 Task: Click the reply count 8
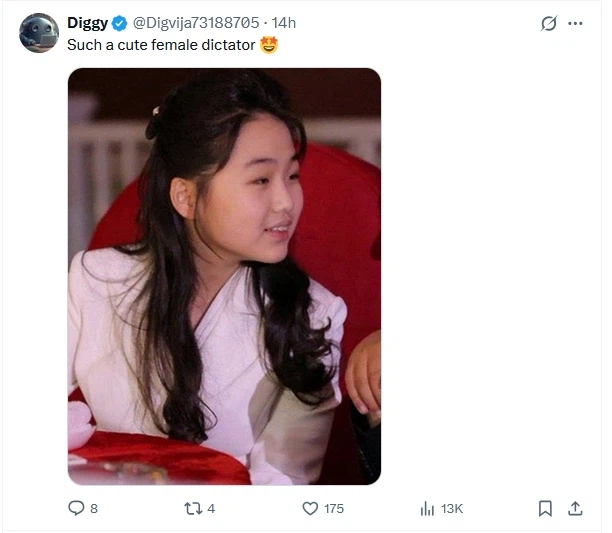point(94,508)
